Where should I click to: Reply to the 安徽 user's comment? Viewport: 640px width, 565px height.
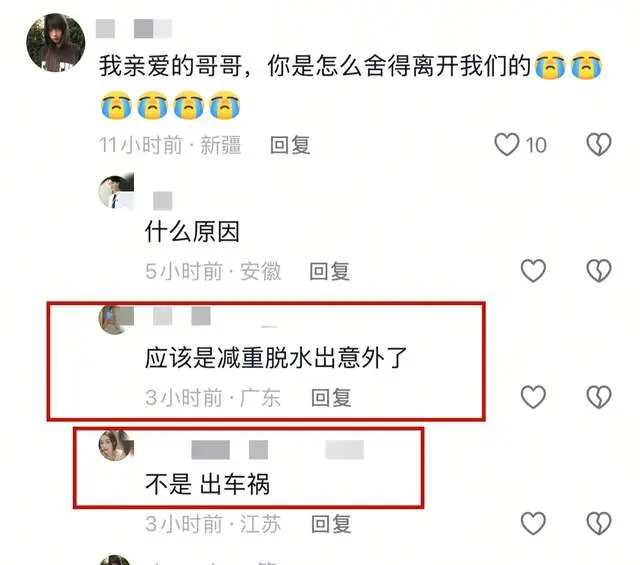(329, 271)
